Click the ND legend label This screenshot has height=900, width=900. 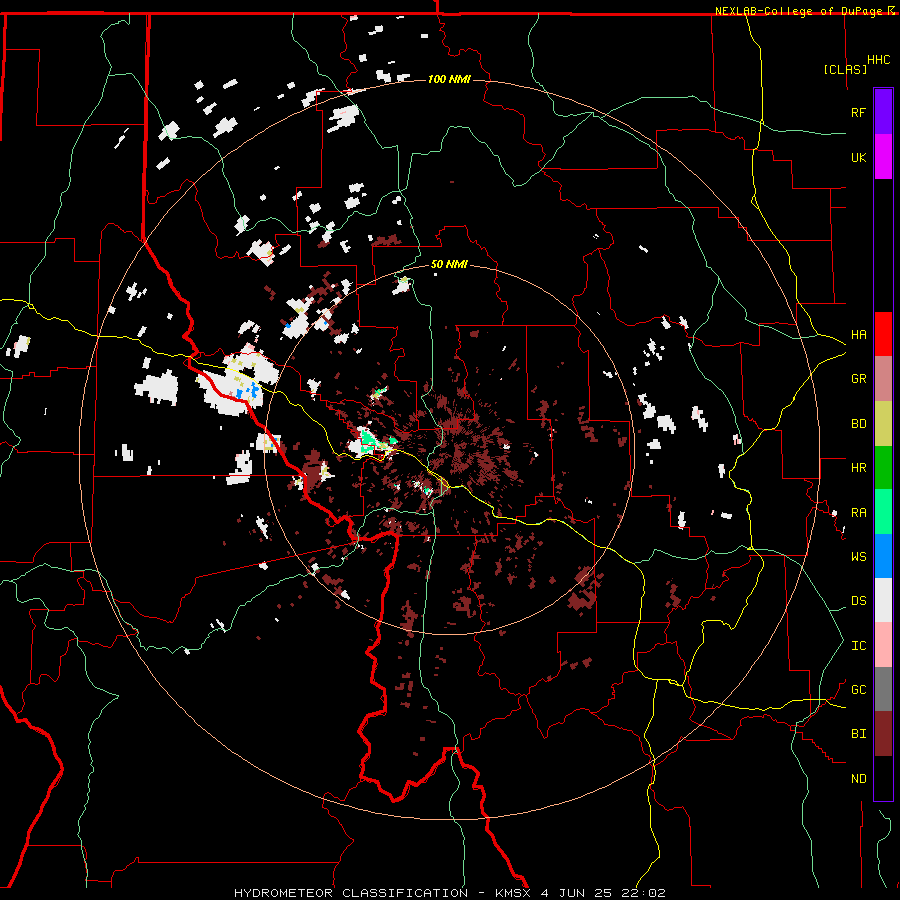858,779
